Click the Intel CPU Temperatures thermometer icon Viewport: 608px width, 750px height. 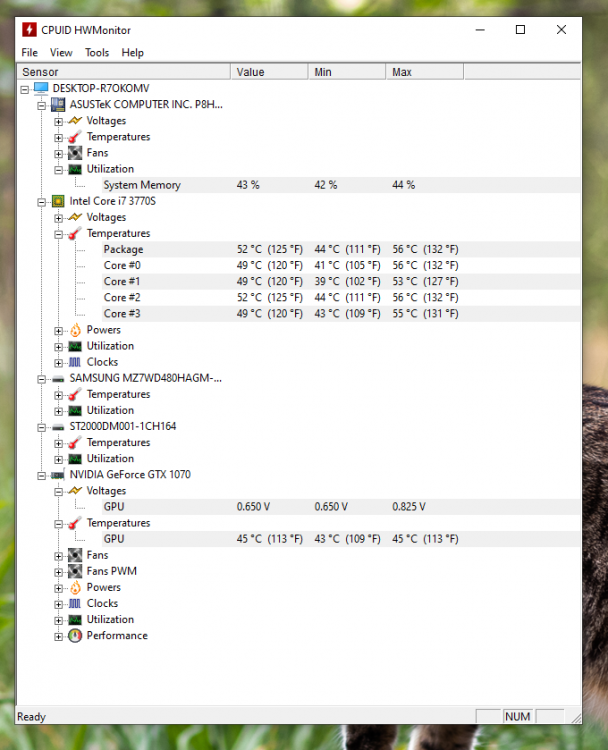75,233
